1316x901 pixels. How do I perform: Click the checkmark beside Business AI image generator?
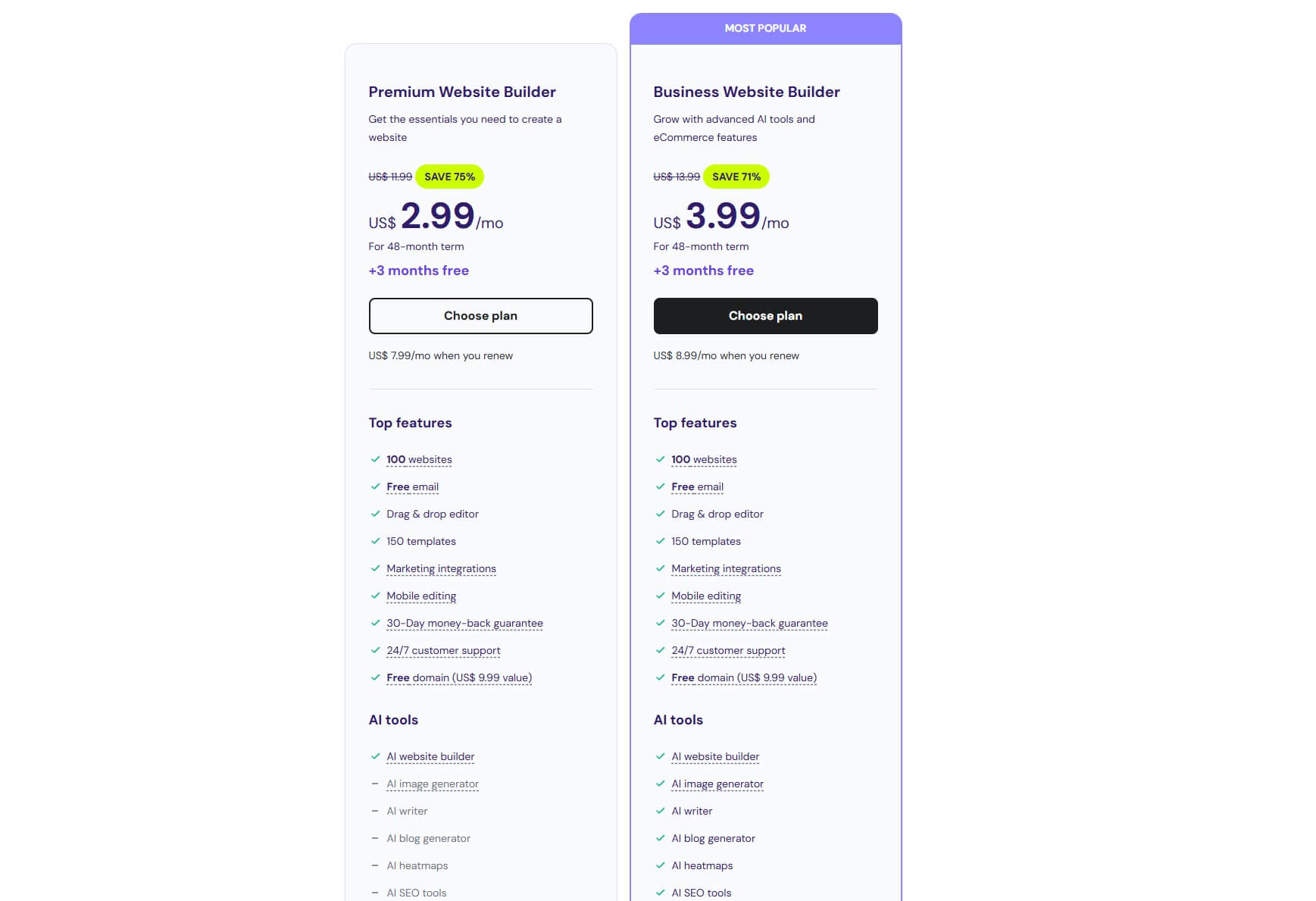[x=660, y=784]
